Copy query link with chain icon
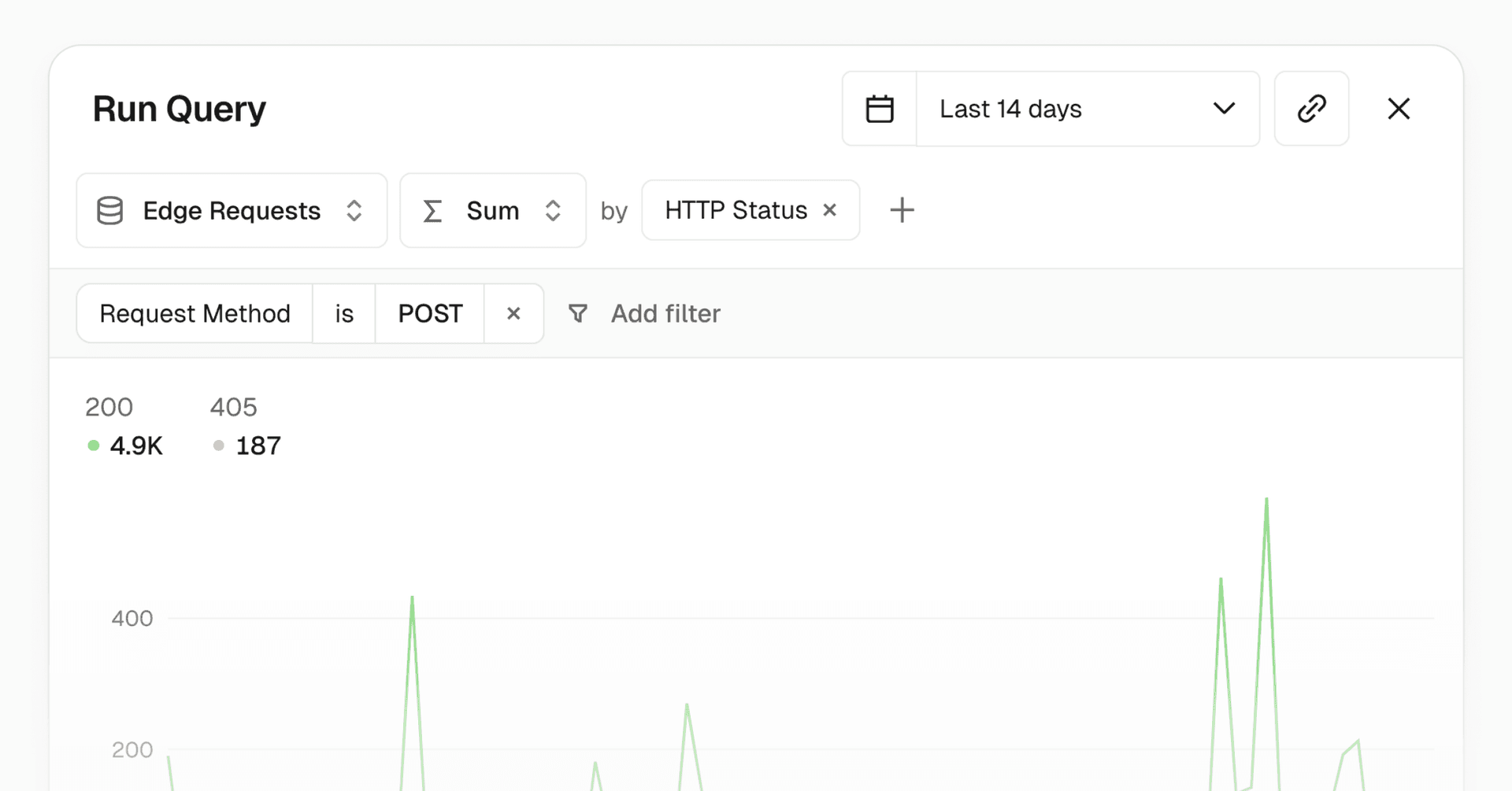The width and height of the screenshot is (1512, 791). [1311, 109]
